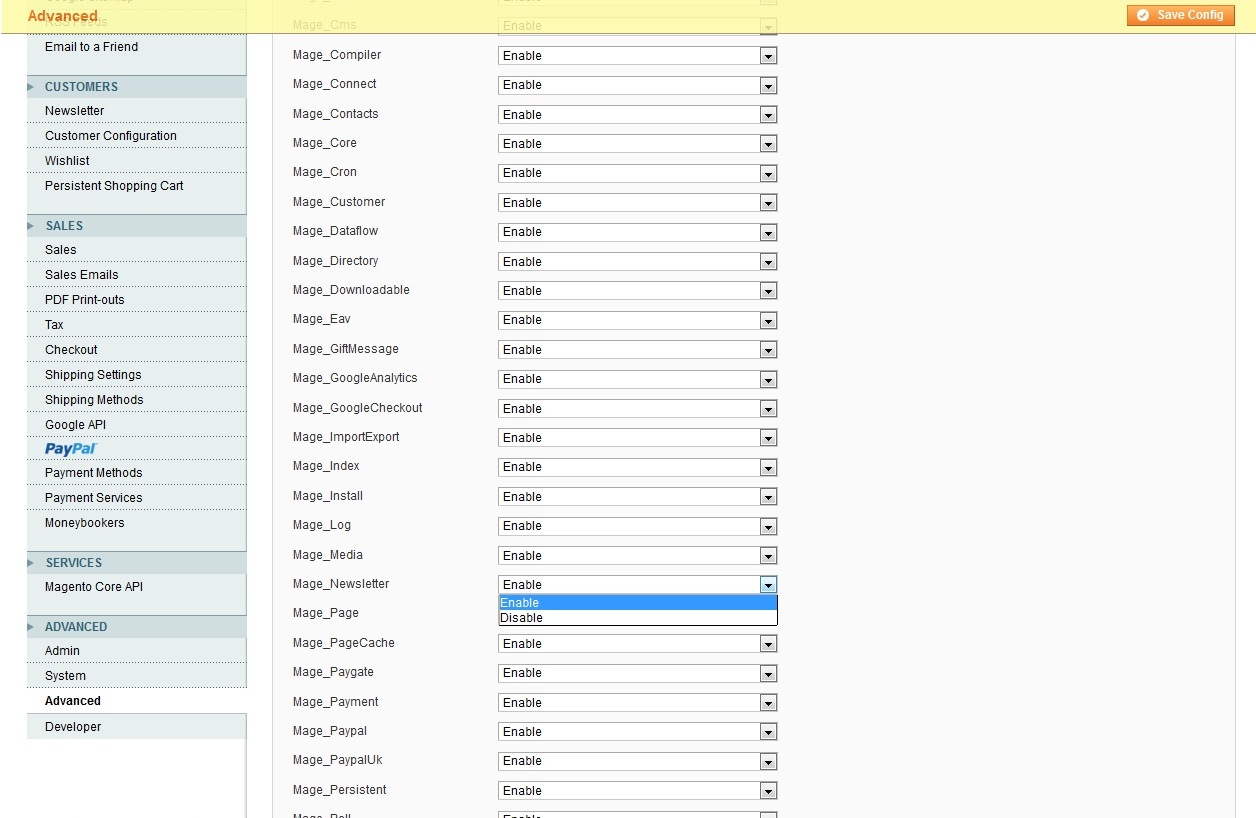
Task: Open the Magento Core API section
Action: click(x=94, y=587)
